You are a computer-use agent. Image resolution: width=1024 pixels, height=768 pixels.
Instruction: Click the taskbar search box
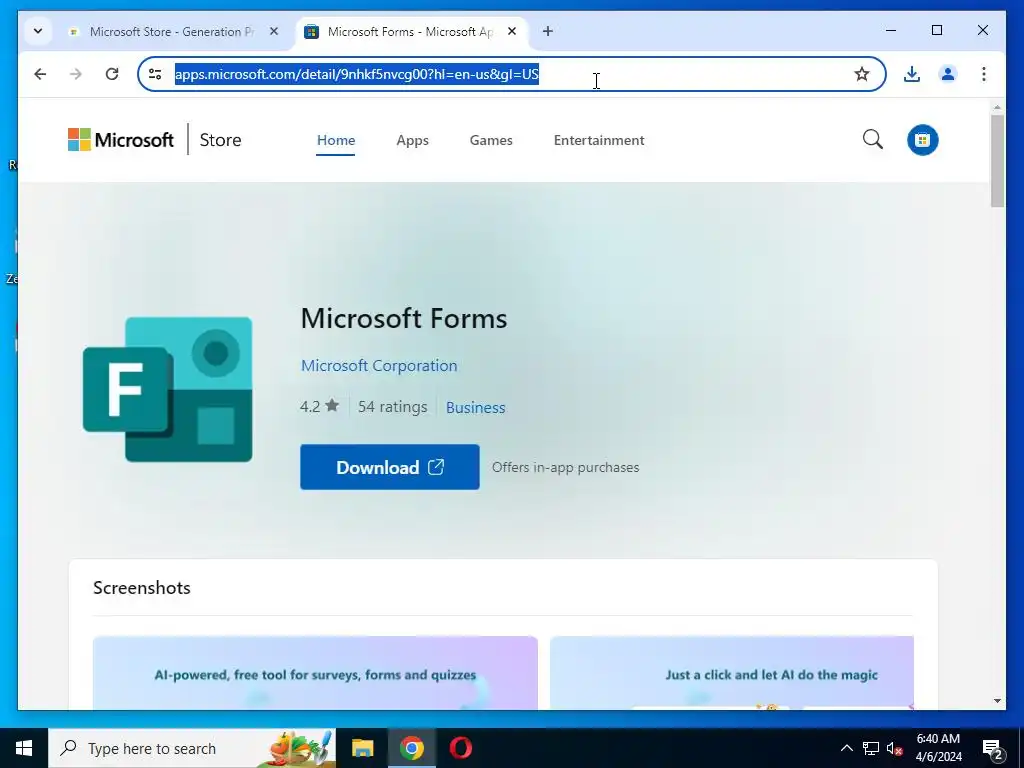pyautogui.click(x=192, y=748)
